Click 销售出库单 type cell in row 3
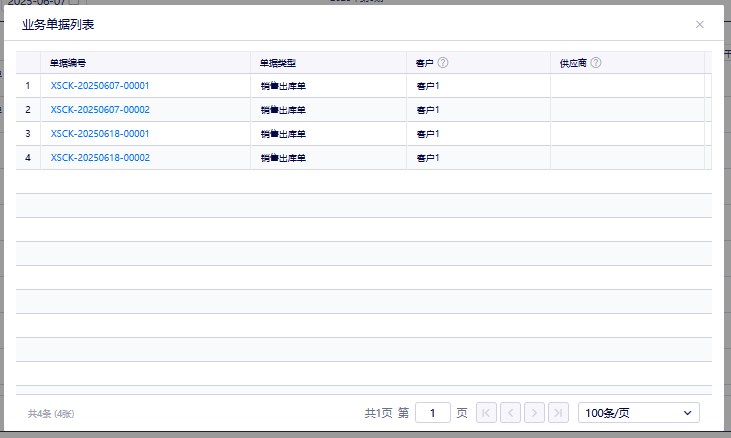 (x=283, y=134)
